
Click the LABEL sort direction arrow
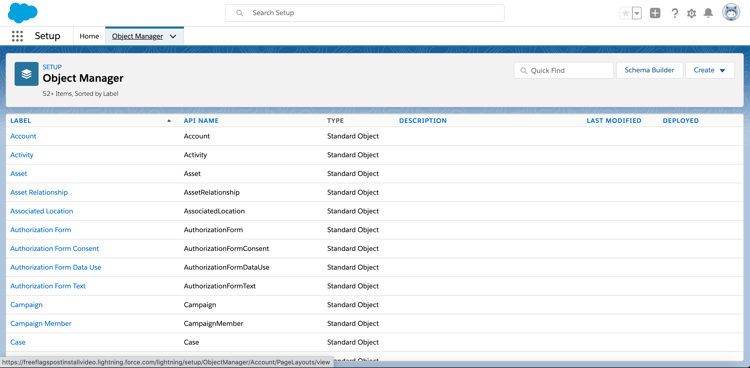pyautogui.click(x=169, y=121)
